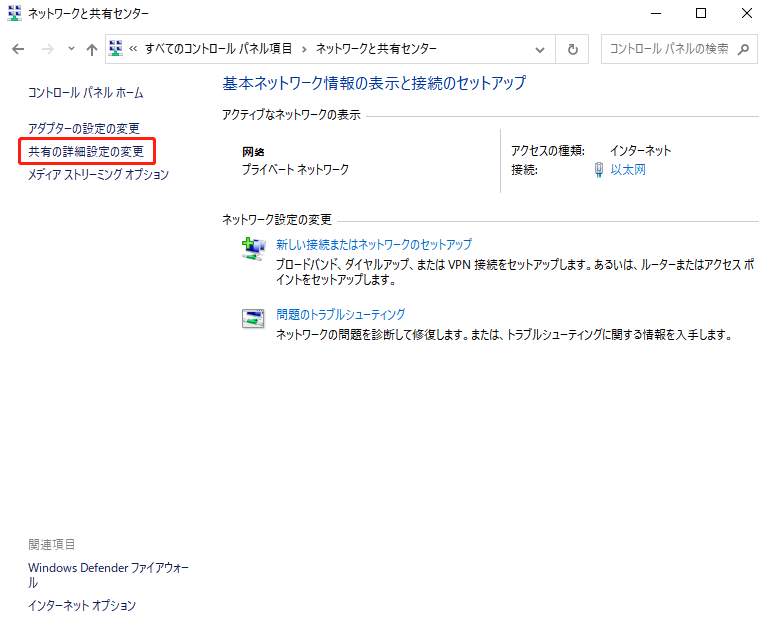Click the 以太网 connection link
The width and height of the screenshot is (770, 633).
628,169
